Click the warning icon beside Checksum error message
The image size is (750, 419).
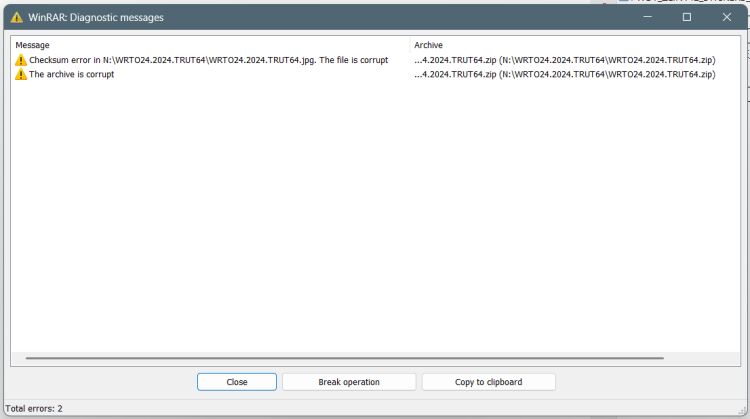click(21, 60)
